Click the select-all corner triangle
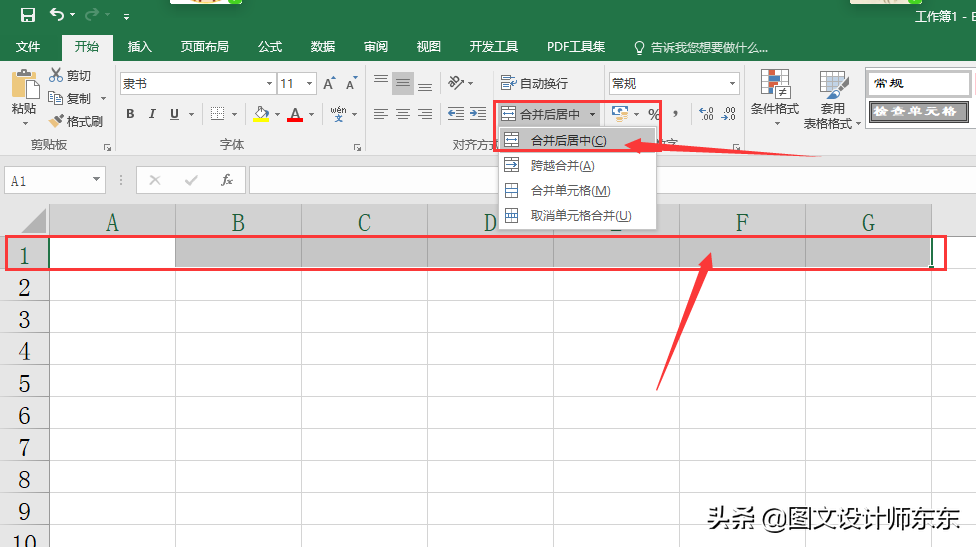This screenshot has height=547, width=976. coord(33,221)
